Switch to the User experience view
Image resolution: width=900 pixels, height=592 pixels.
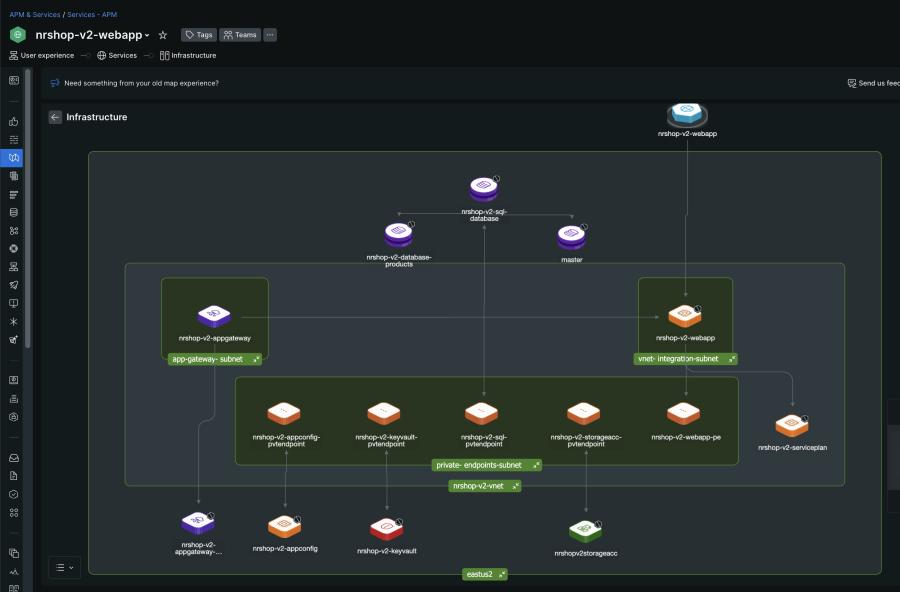(41, 55)
